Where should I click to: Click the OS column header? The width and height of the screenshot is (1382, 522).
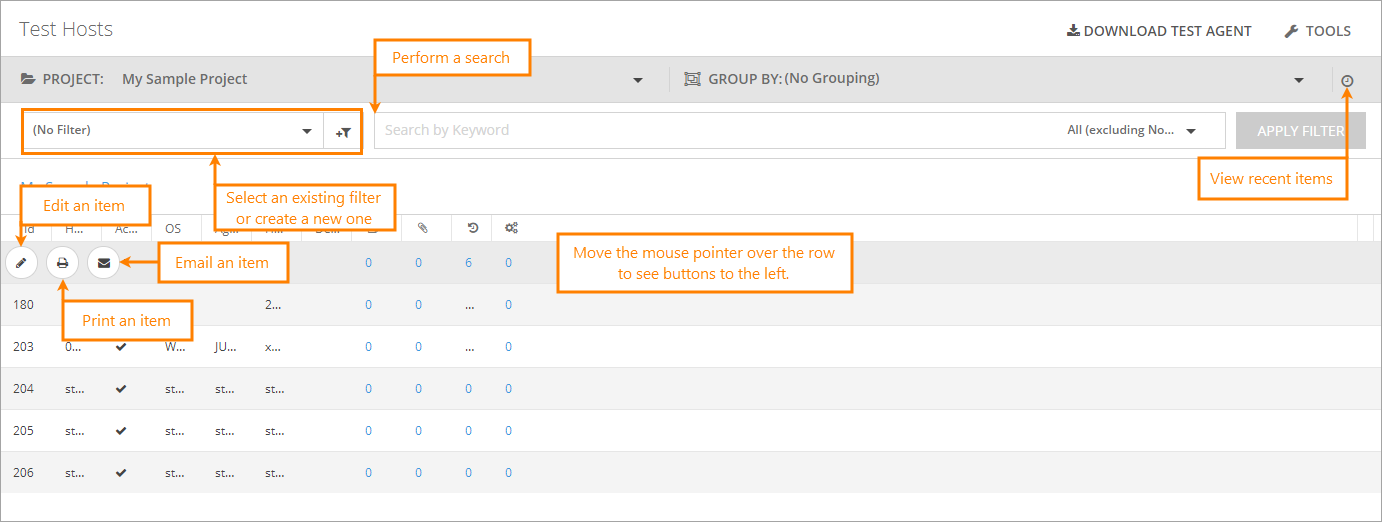(x=173, y=228)
